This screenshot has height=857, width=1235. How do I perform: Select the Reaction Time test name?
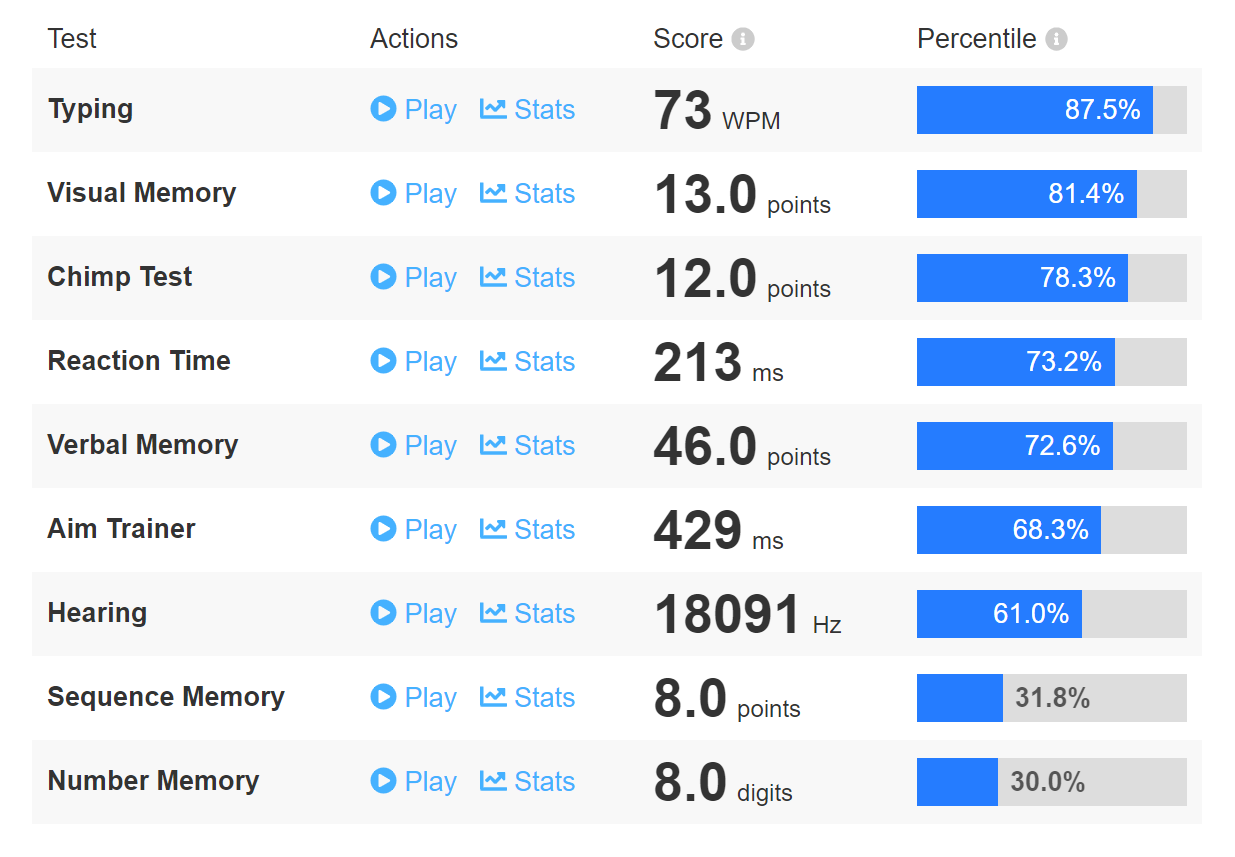click(139, 361)
